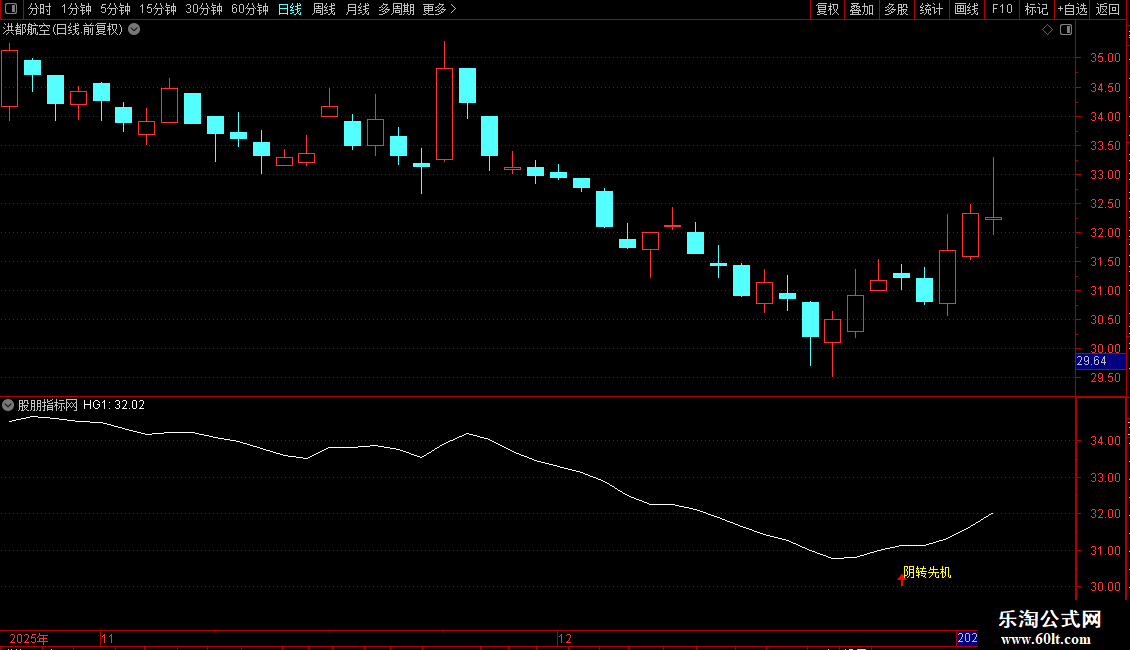The image size is (1130, 650).
Task: Toggle the side panel icon in chart header
Action: 1066,30
